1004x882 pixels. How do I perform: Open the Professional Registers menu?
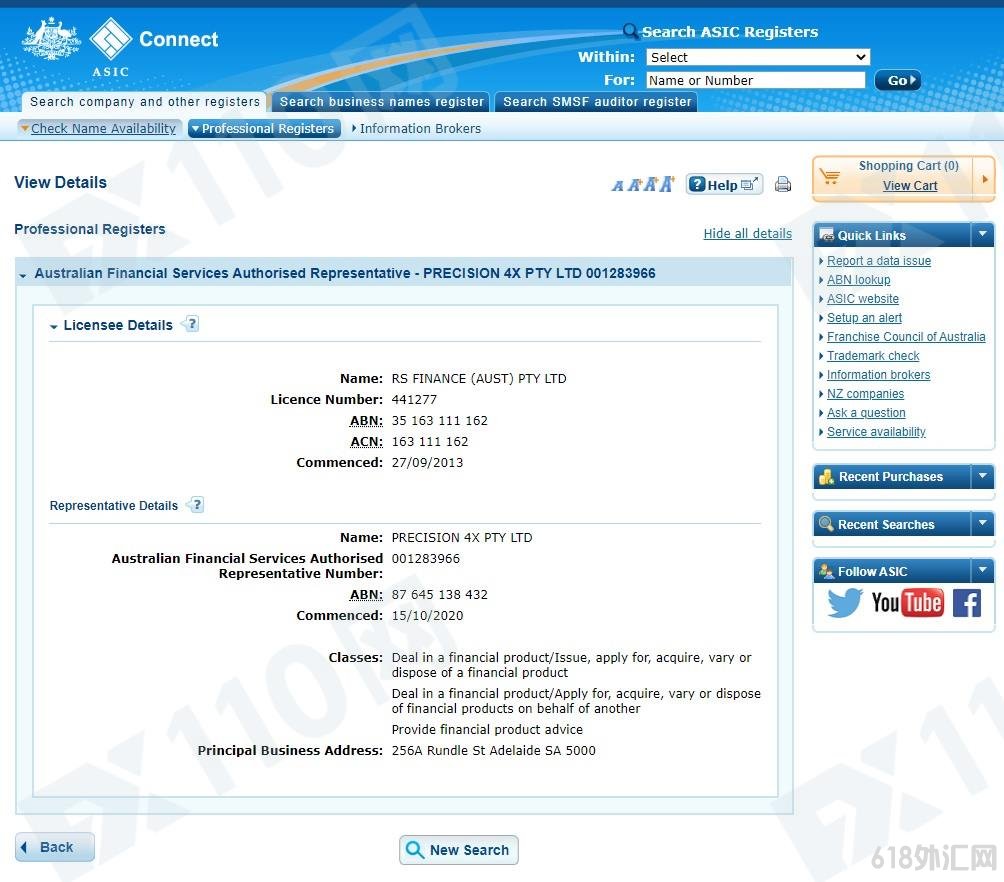(x=264, y=128)
